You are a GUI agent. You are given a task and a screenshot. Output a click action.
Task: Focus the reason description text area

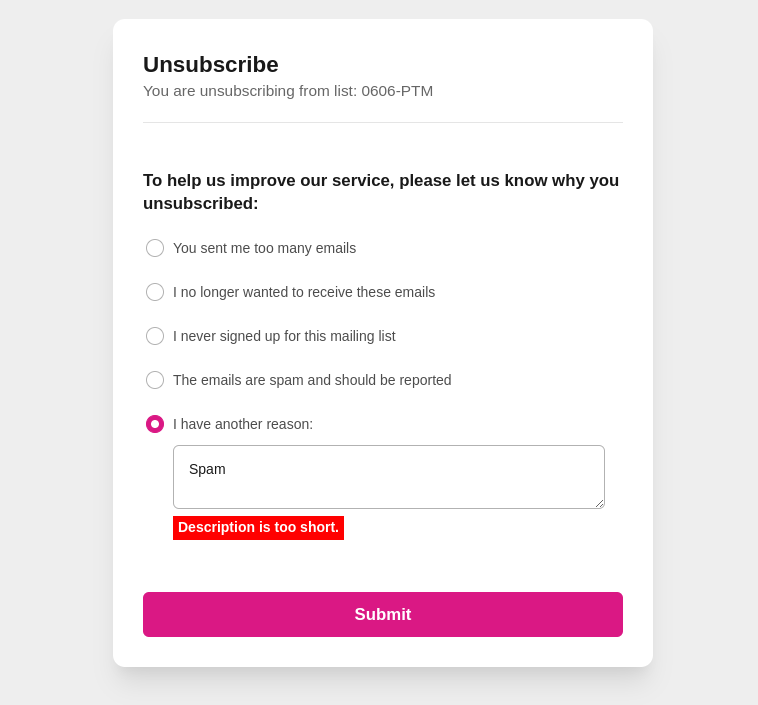coord(388,490)
